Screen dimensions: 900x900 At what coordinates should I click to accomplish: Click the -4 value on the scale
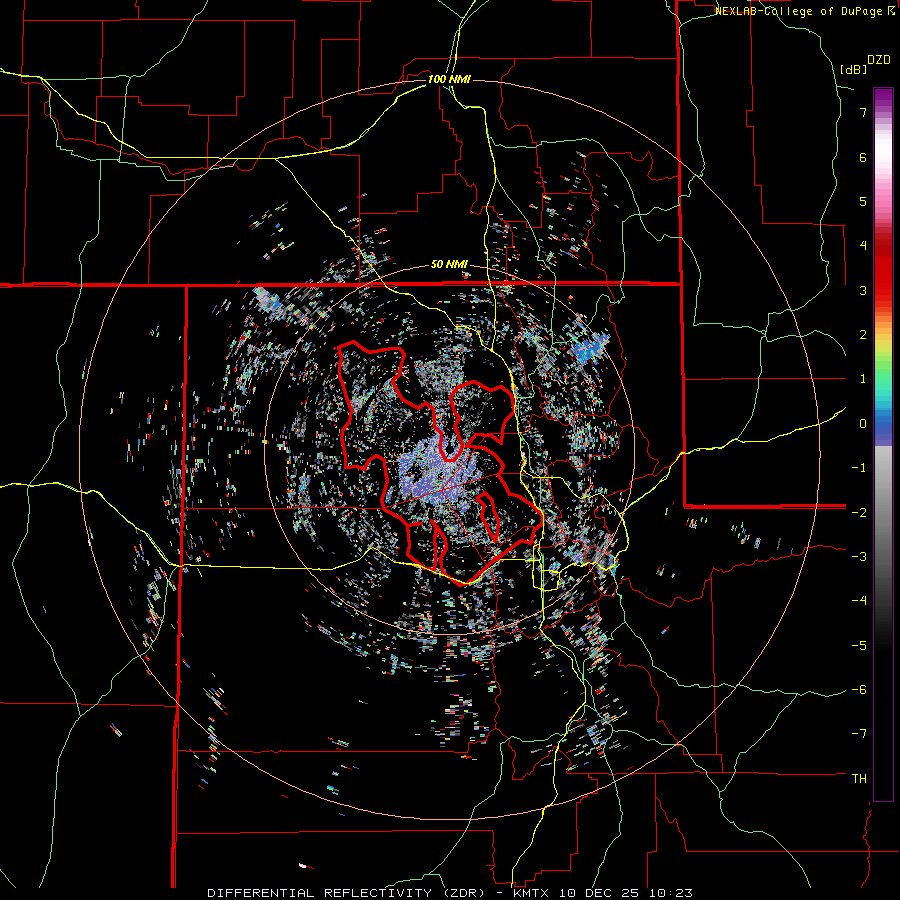(859, 601)
